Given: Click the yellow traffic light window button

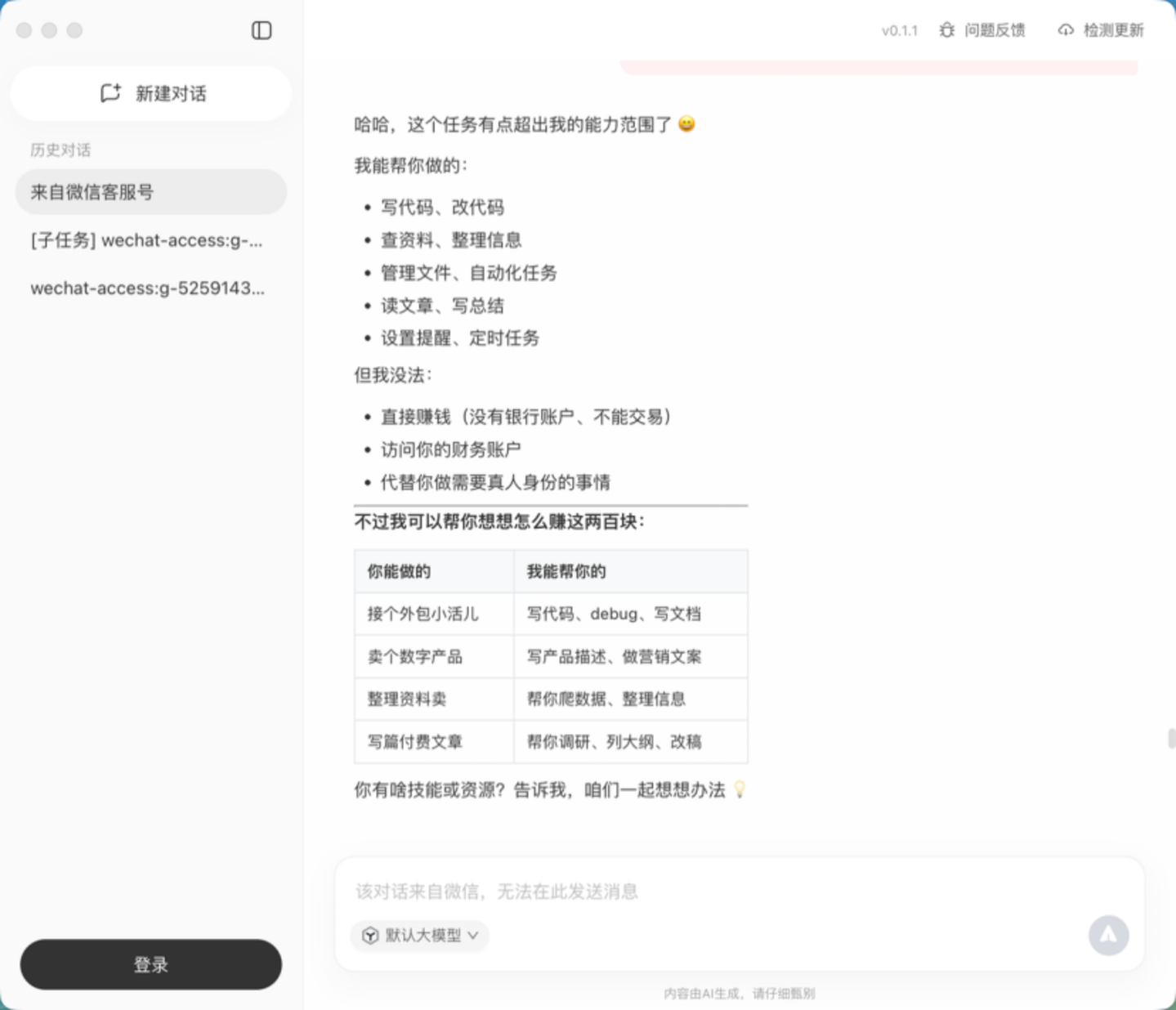Looking at the screenshot, I should tap(49, 30).
